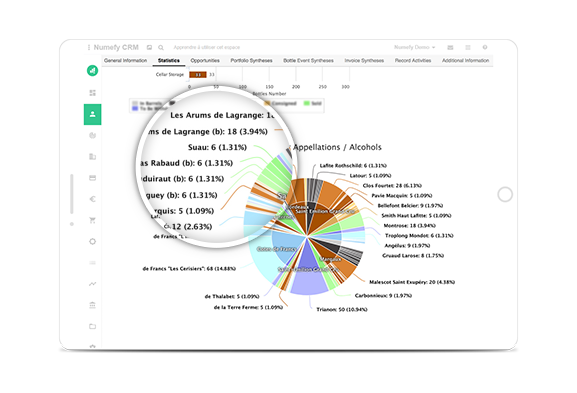Viewport: 577px width, 393px height.
Task: Click the brown Cellar Storage bar
Action: (x=198, y=75)
